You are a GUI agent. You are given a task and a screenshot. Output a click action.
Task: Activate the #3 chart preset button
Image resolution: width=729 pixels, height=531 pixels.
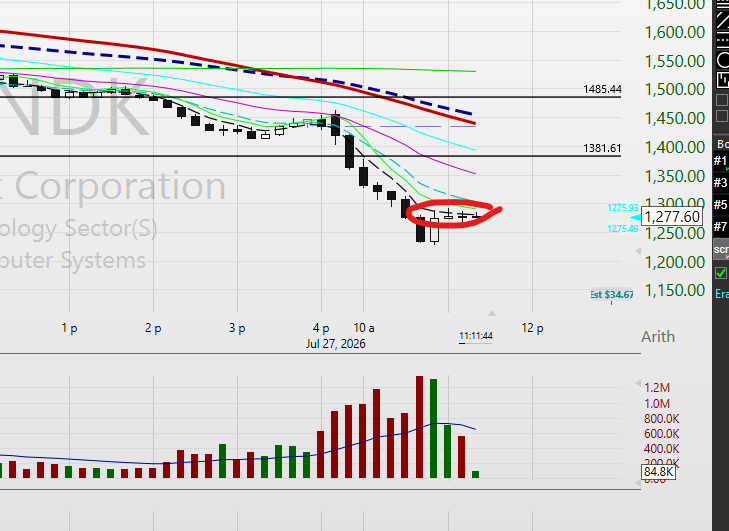[721, 183]
